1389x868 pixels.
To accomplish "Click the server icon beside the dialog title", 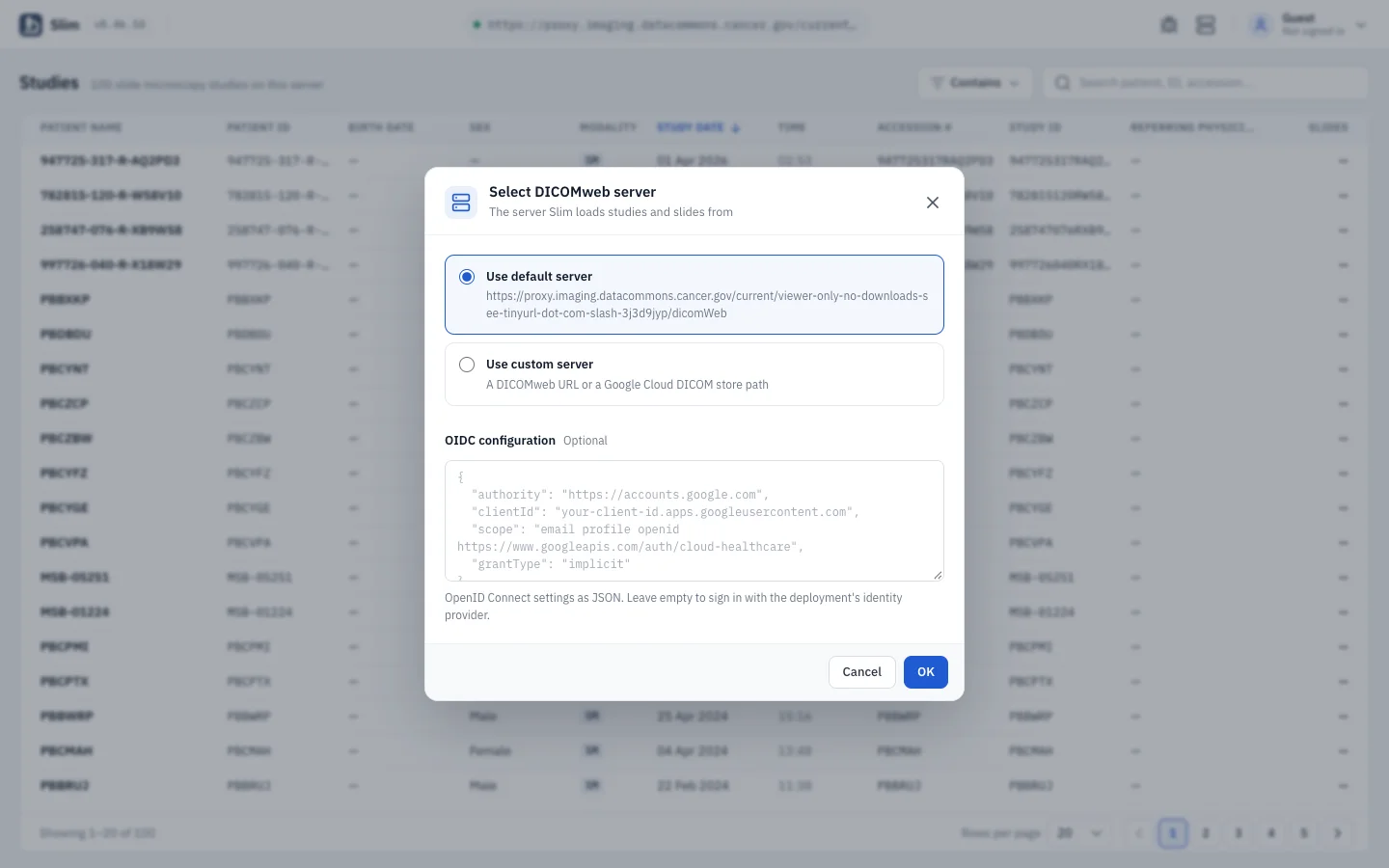I will 461,203.
